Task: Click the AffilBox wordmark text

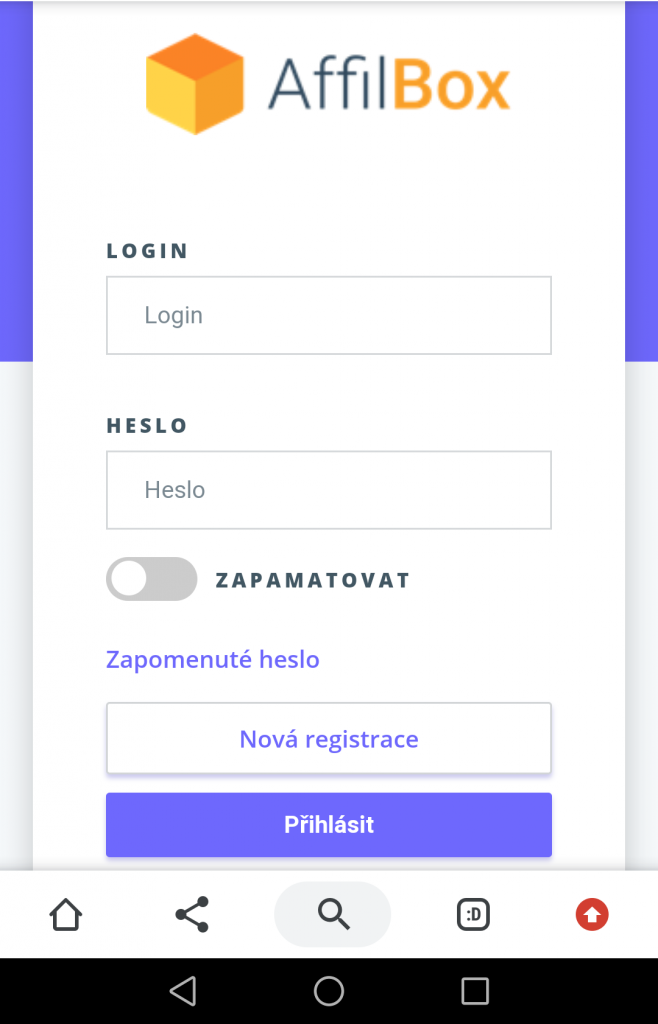Action: point(389,84)
